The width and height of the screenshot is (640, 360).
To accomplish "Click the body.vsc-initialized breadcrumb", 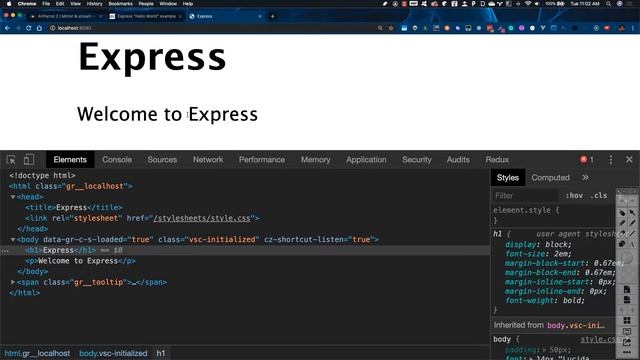I will click(x=113, y=353).
